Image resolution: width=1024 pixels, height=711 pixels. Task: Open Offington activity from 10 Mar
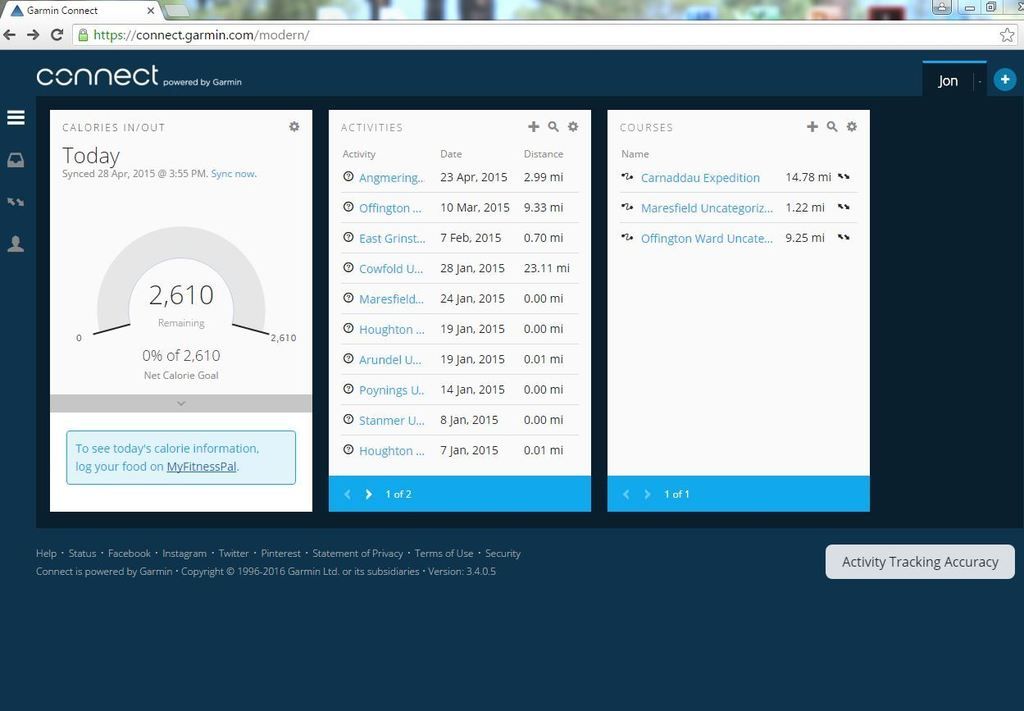[x=391, y=208]
